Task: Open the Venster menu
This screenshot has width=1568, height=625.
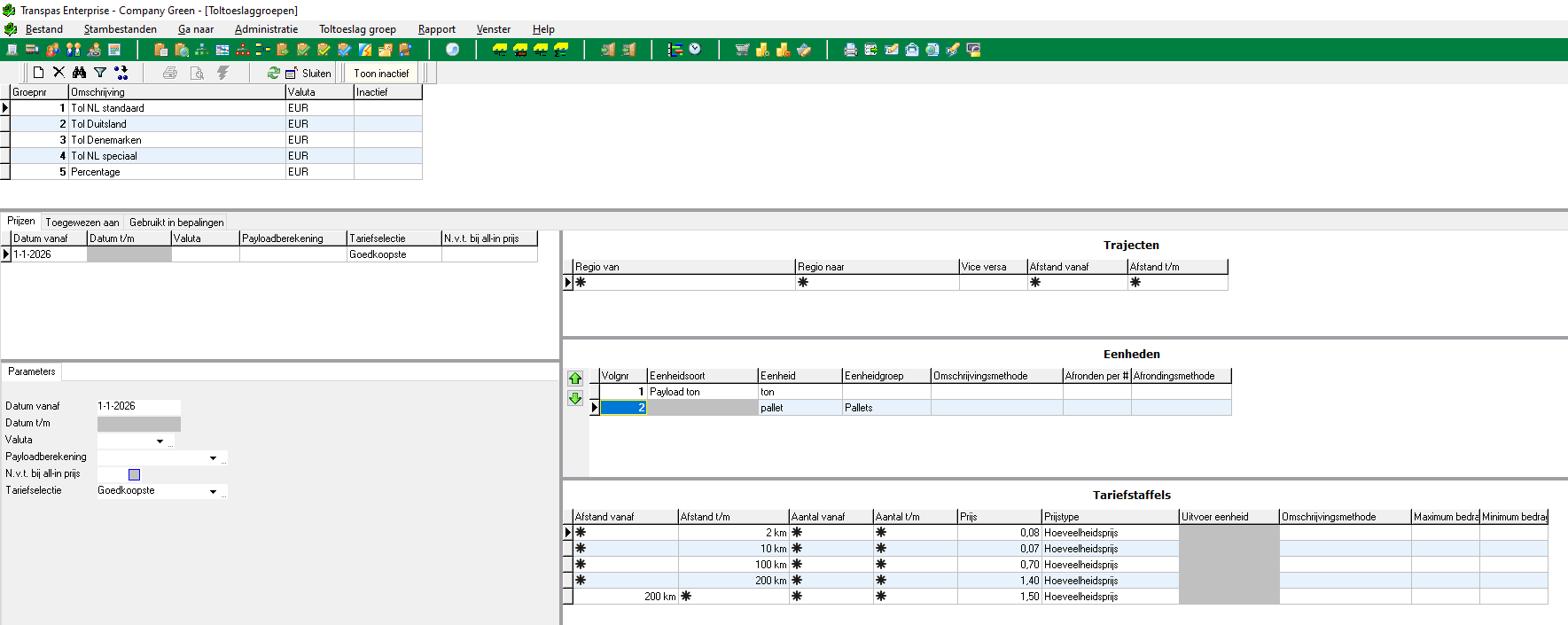Action: click(494, 29)
